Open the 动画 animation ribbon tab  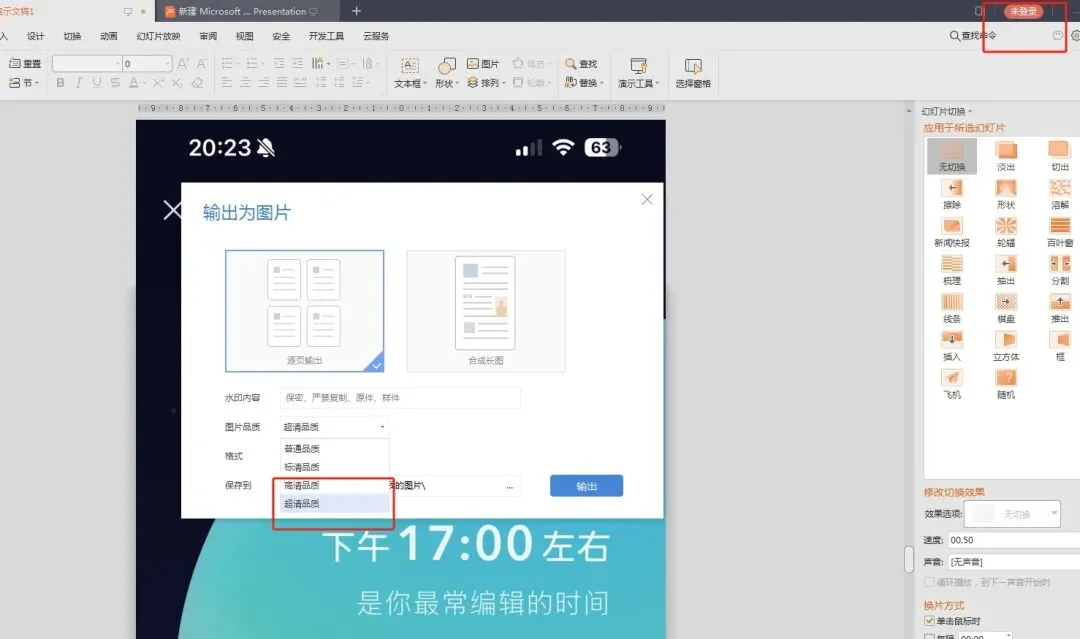108,36
